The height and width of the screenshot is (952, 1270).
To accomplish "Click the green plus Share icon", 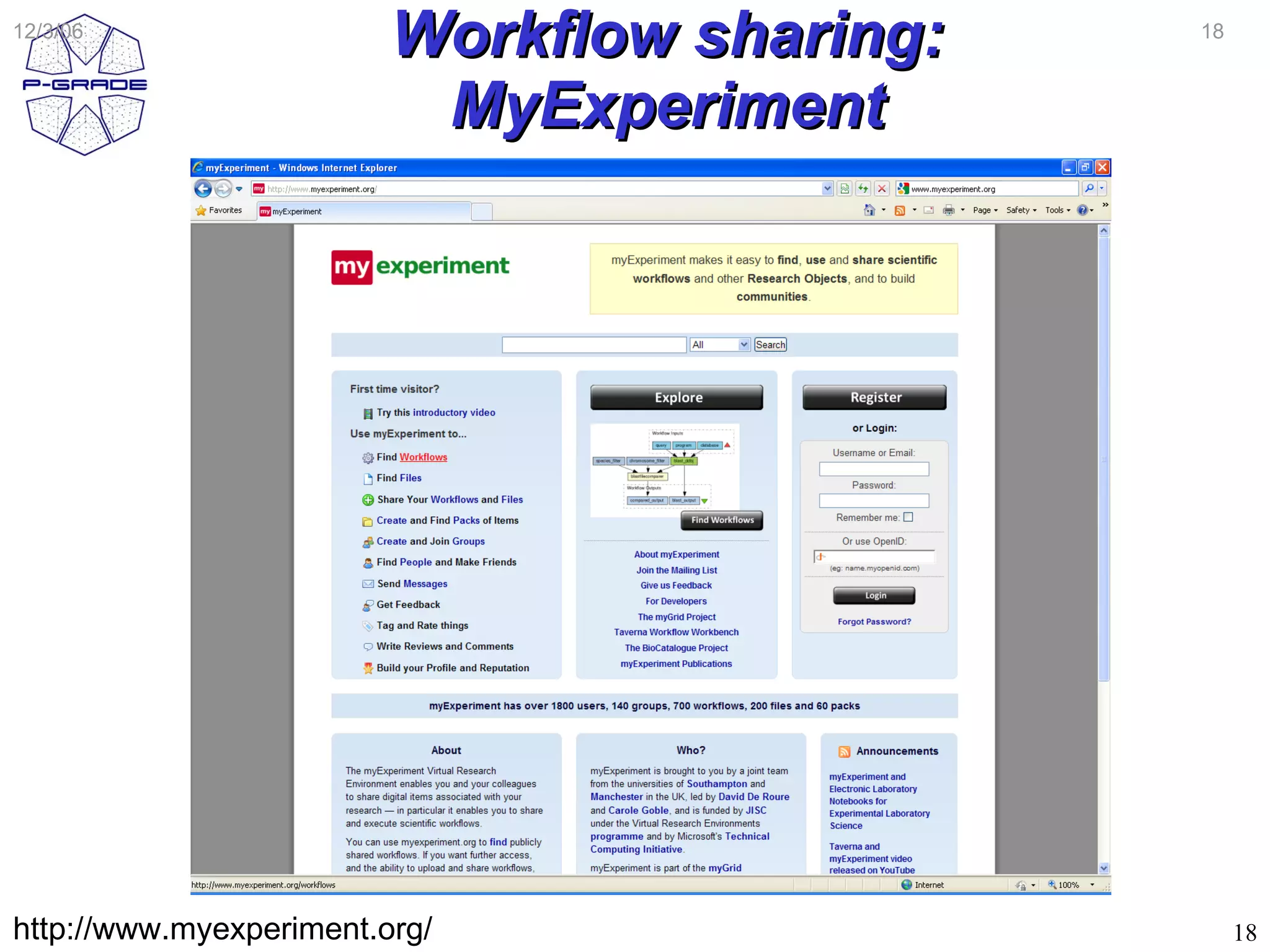I will pos(368,500).
